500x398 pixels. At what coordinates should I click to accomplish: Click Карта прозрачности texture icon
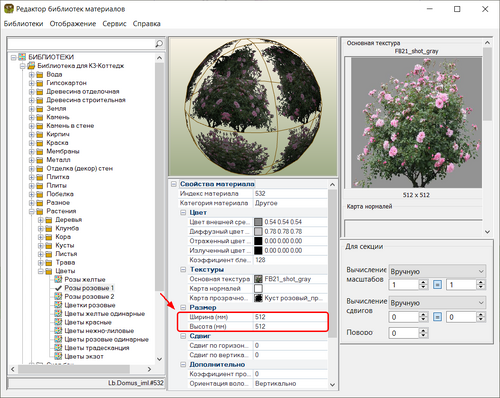(258, 298)
